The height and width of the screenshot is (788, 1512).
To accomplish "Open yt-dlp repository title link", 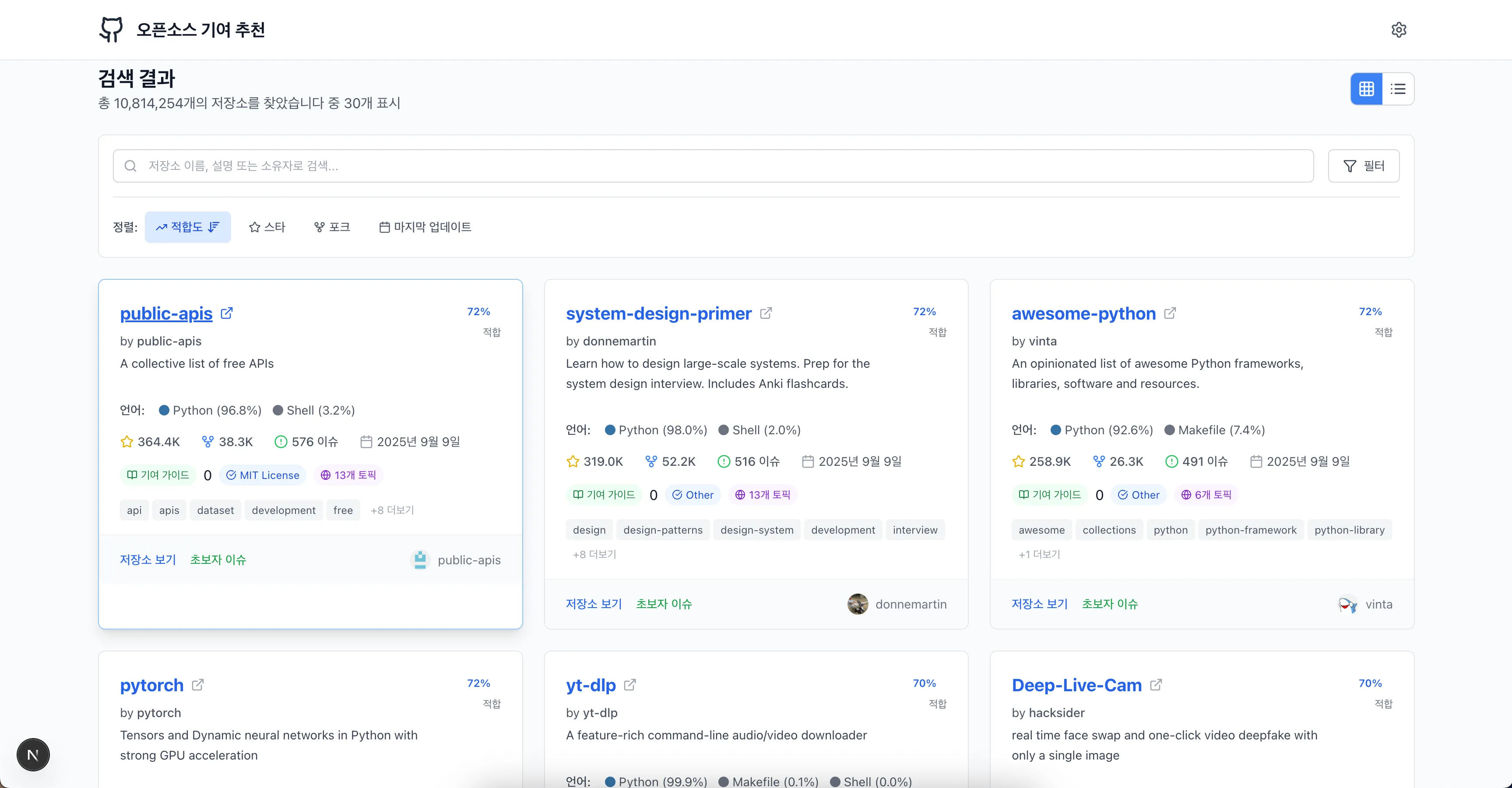I will click(x=591, y=685).
